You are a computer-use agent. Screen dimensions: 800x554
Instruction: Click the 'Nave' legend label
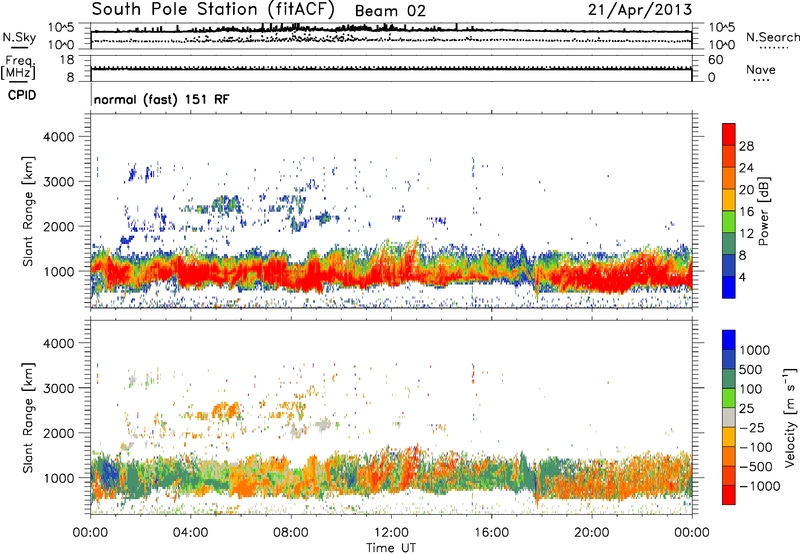pos(761,70)
